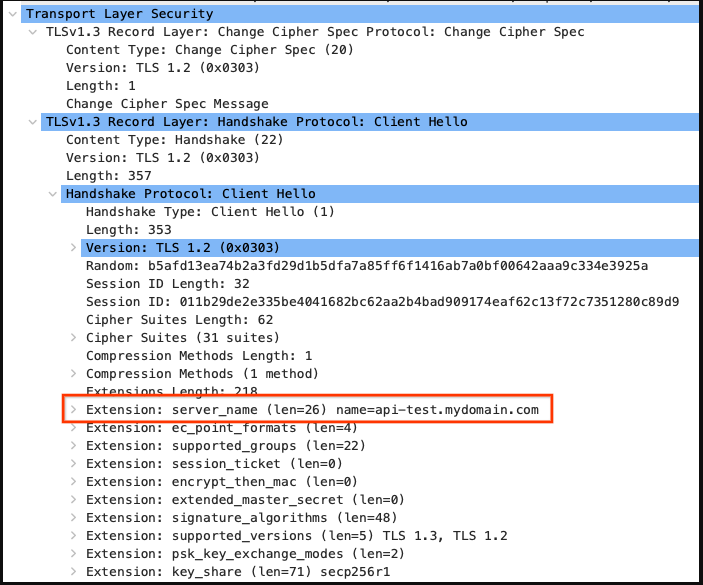Select the Cipher Suites Length: 62 row

pos(193,320)
